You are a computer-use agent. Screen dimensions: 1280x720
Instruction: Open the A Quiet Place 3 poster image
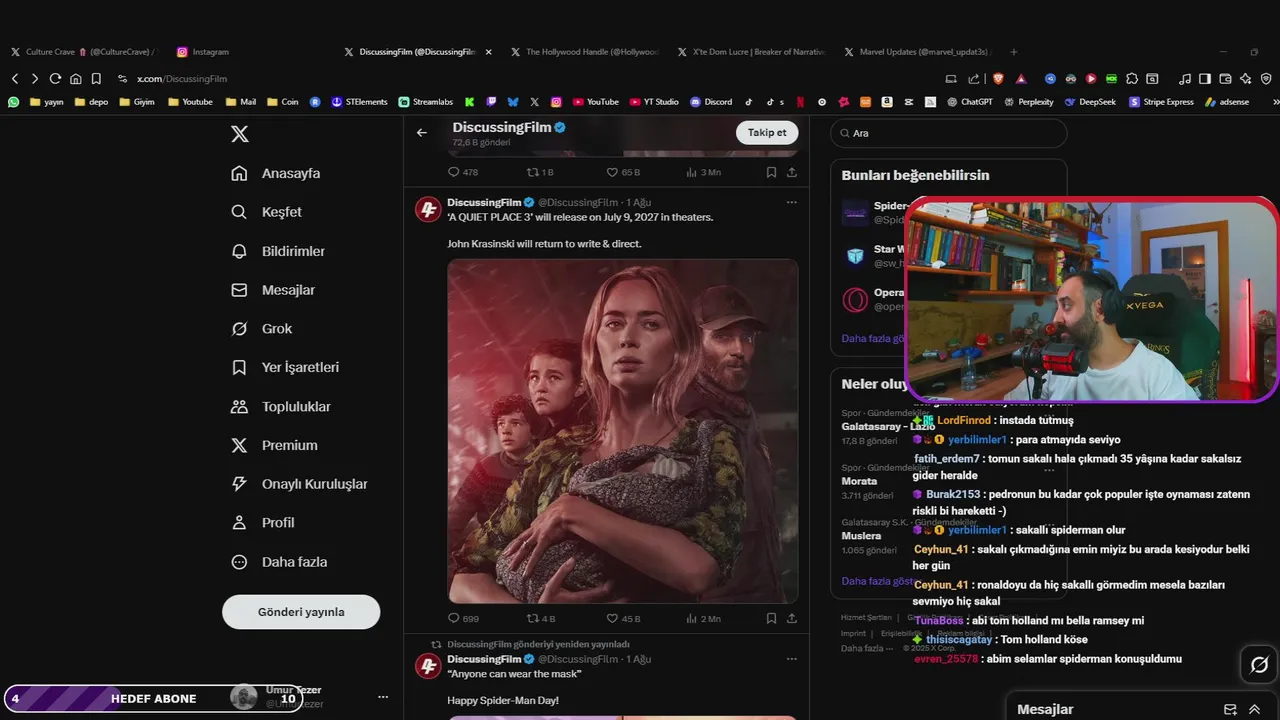coord(622,431)
